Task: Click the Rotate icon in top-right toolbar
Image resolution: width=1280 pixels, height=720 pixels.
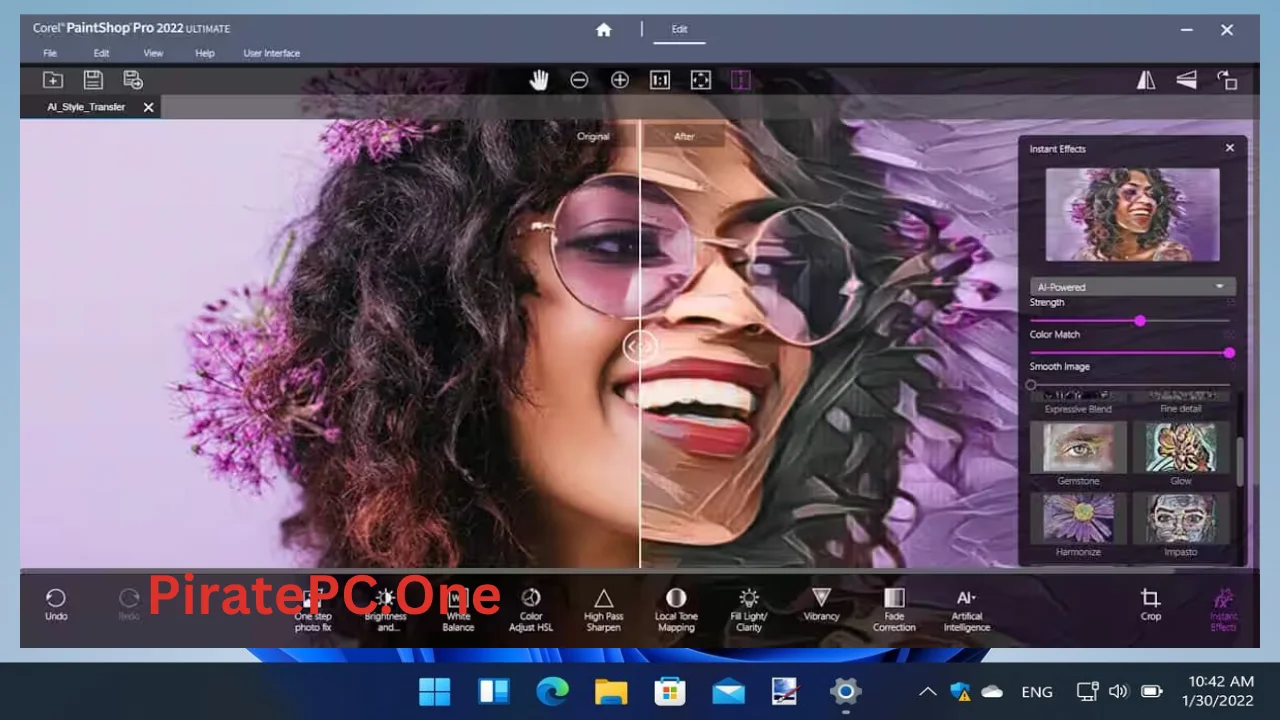Action: (x=1227, y=80)
